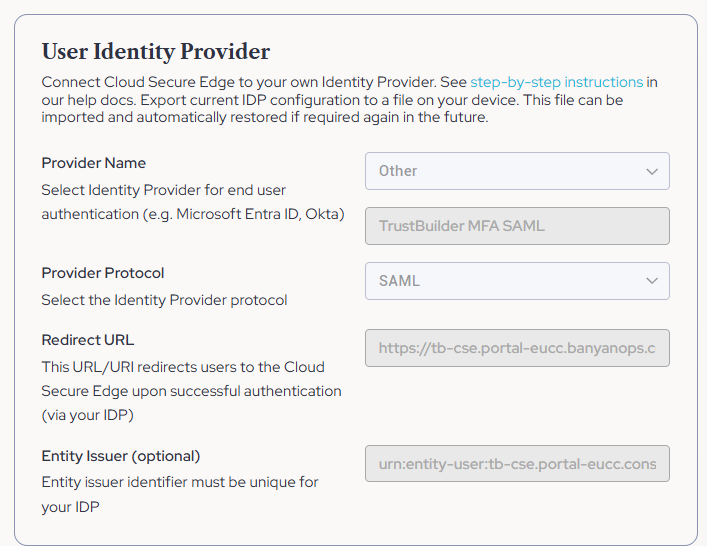Screen dimensions: 707x546
Task: Select the Entity Issuer urn text field
Action: 517,464
